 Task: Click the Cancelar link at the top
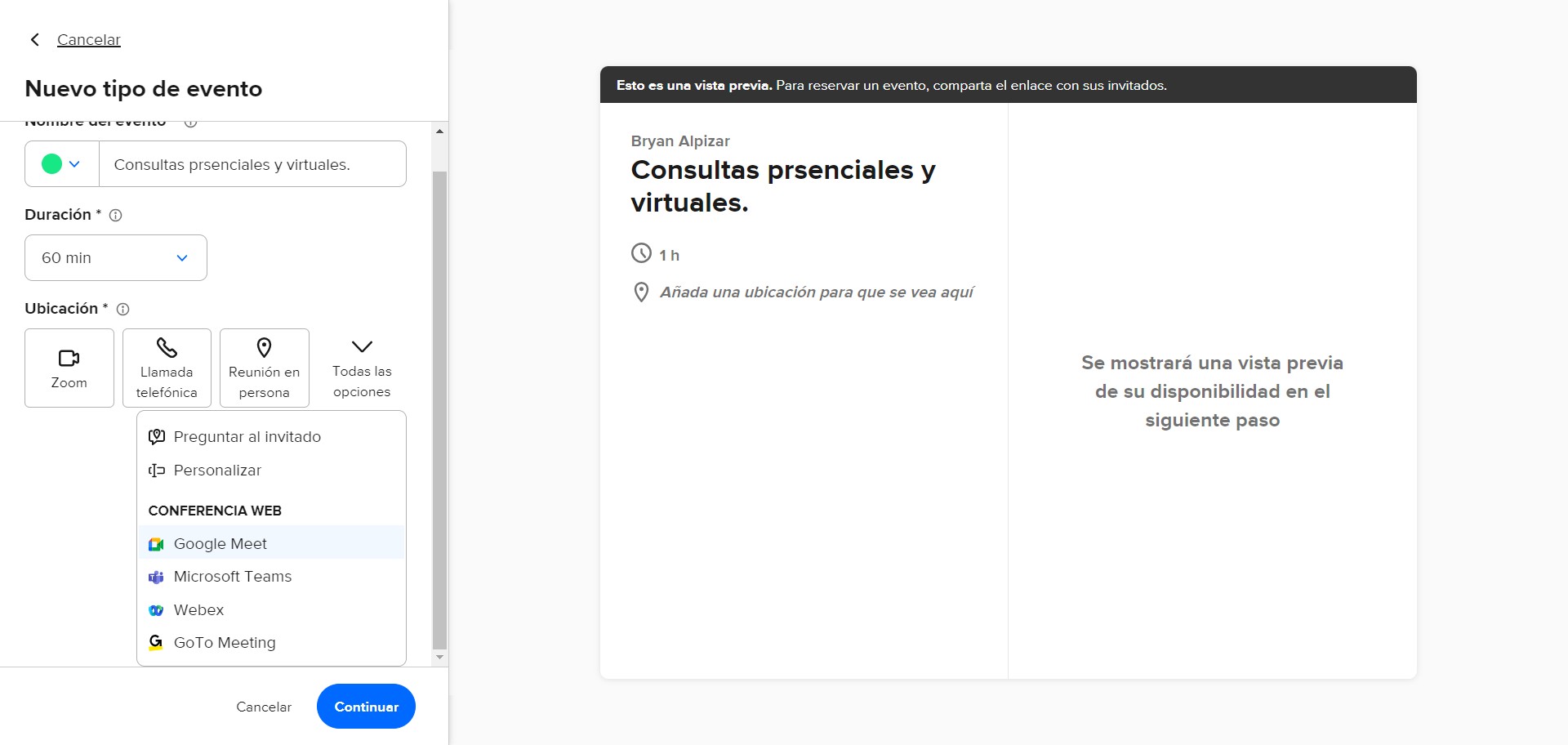88,39
